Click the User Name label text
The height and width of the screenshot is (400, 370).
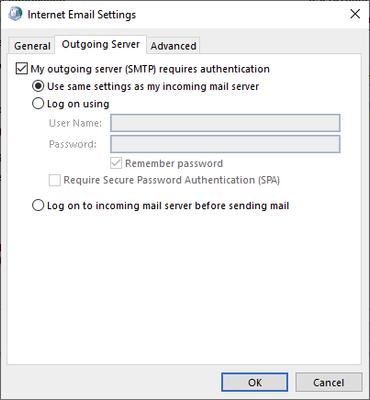(x=75, y=123)
